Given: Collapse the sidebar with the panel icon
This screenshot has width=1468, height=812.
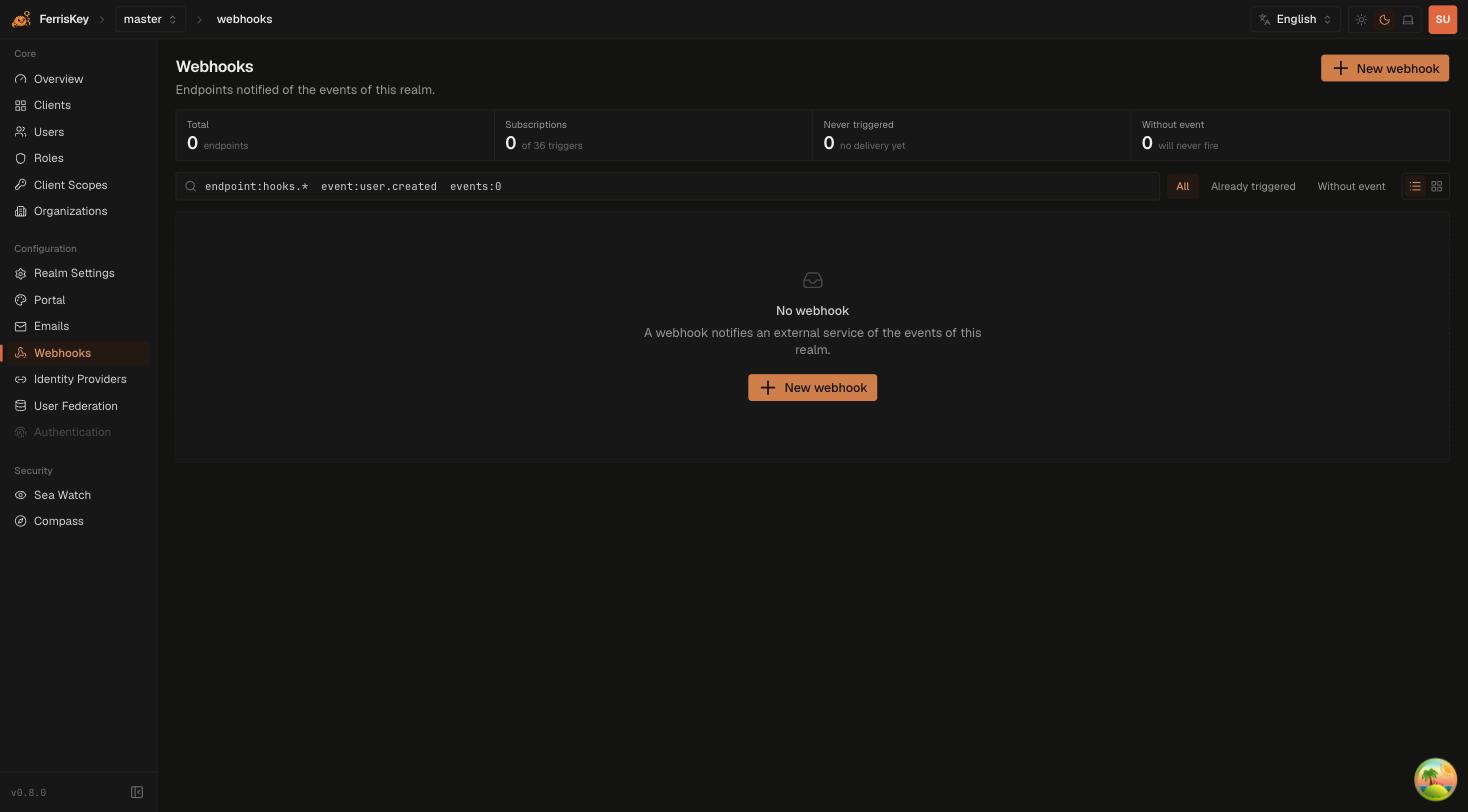Looking at the screenshot, I should tap(137, 793).
